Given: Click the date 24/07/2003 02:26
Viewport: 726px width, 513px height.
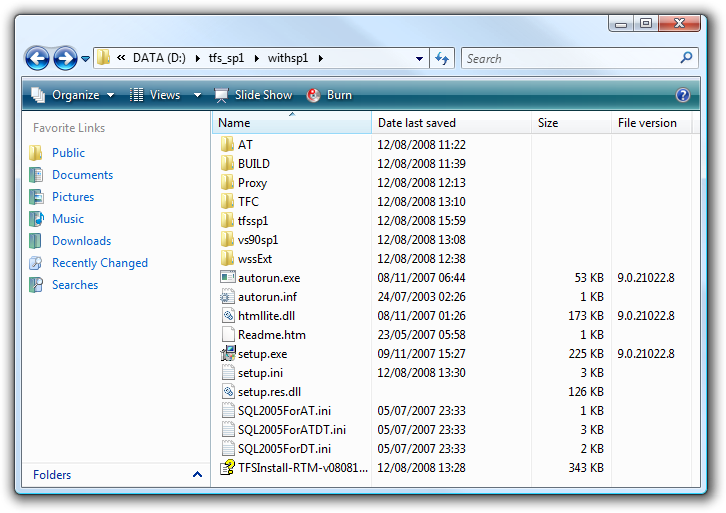Looking at the screenshot, I should click(x=421, y=297).
